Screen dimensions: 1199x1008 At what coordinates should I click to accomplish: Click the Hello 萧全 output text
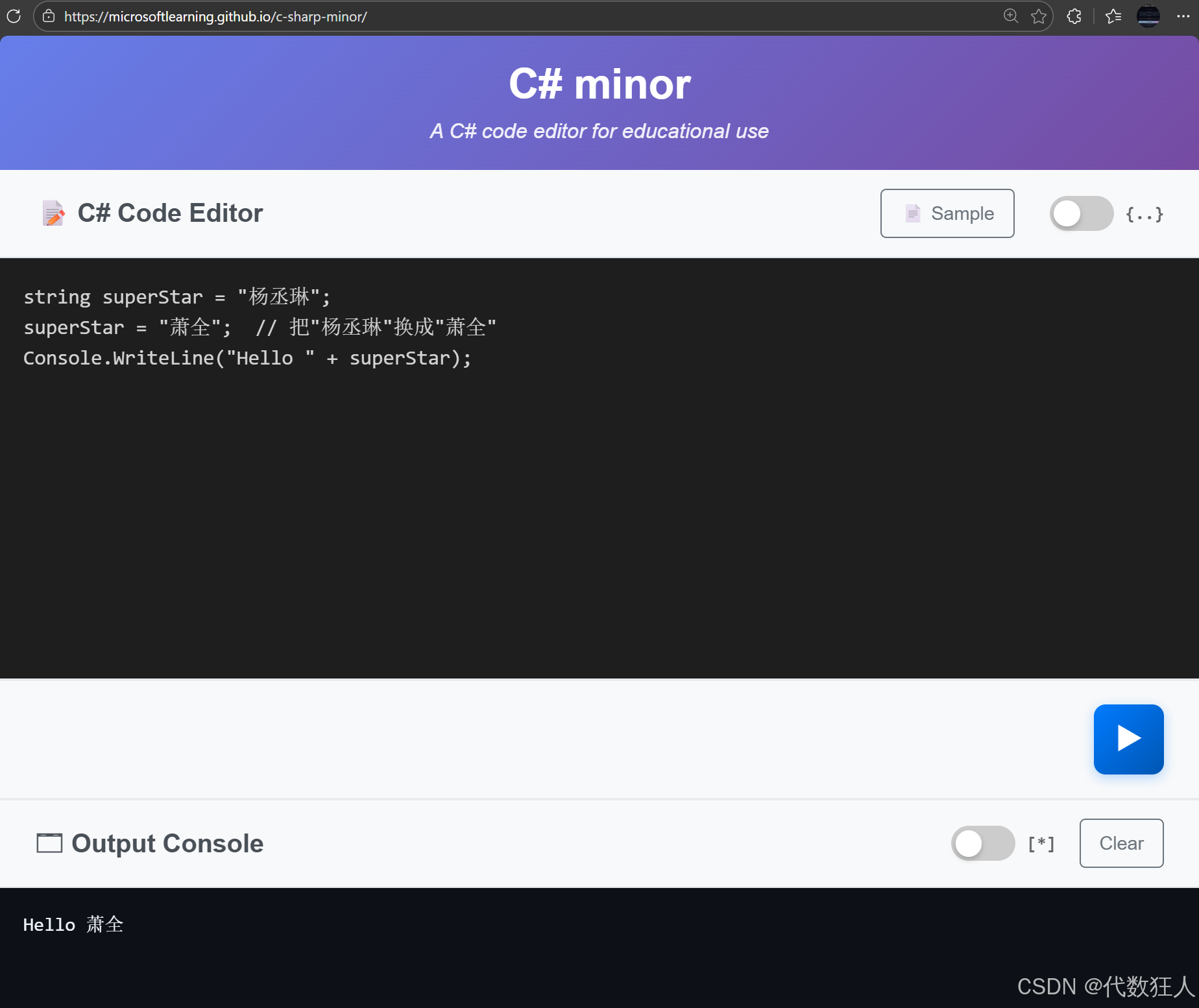[x=73, y=924]
